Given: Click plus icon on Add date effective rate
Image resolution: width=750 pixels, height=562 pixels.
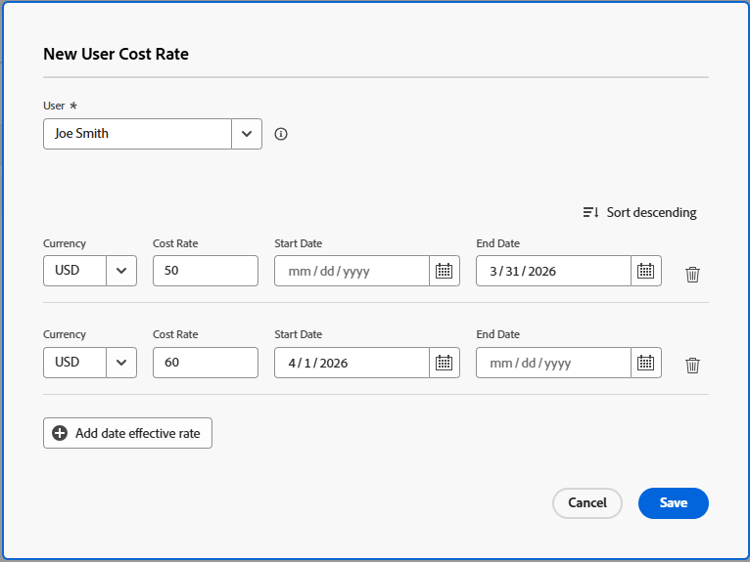Looking at the screenshot, I should (60, 433).
